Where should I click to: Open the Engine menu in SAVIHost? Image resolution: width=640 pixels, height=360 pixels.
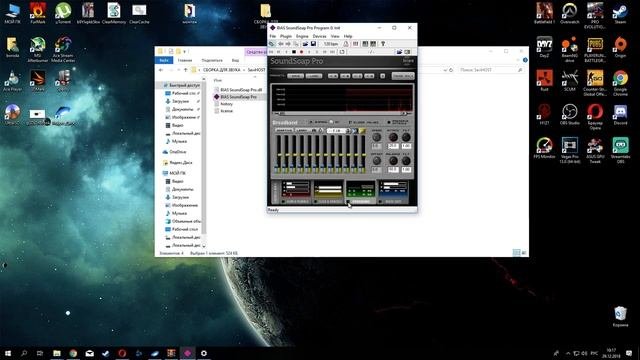(x=302, y=36)
